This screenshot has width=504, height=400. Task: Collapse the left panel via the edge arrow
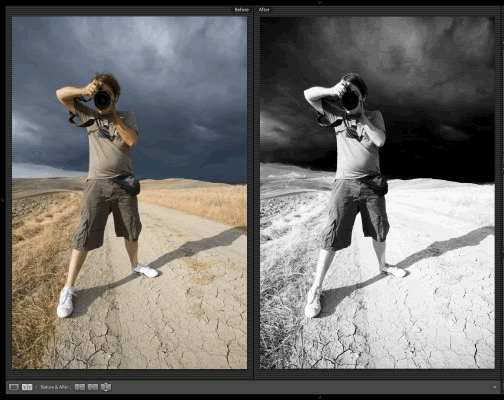tap(2, 200)
